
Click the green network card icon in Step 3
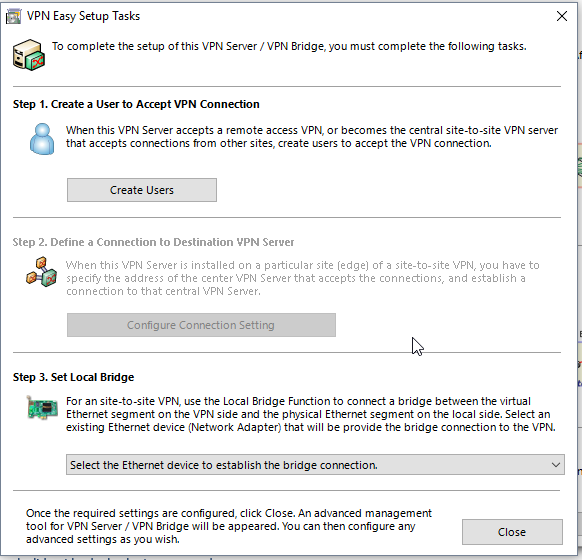point(42,407)
